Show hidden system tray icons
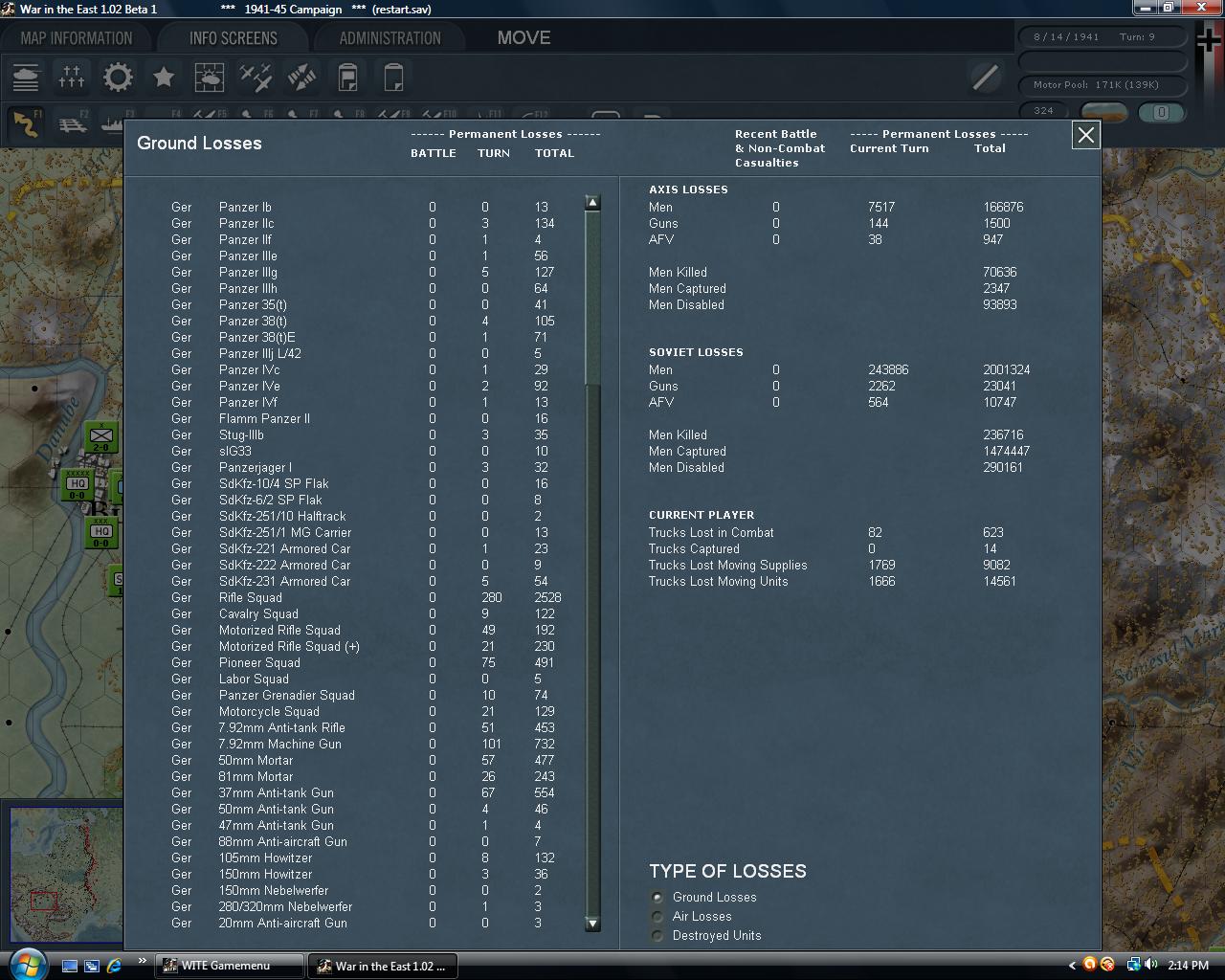Screen dimensions: 1225x980 (x=1072, y=965)
